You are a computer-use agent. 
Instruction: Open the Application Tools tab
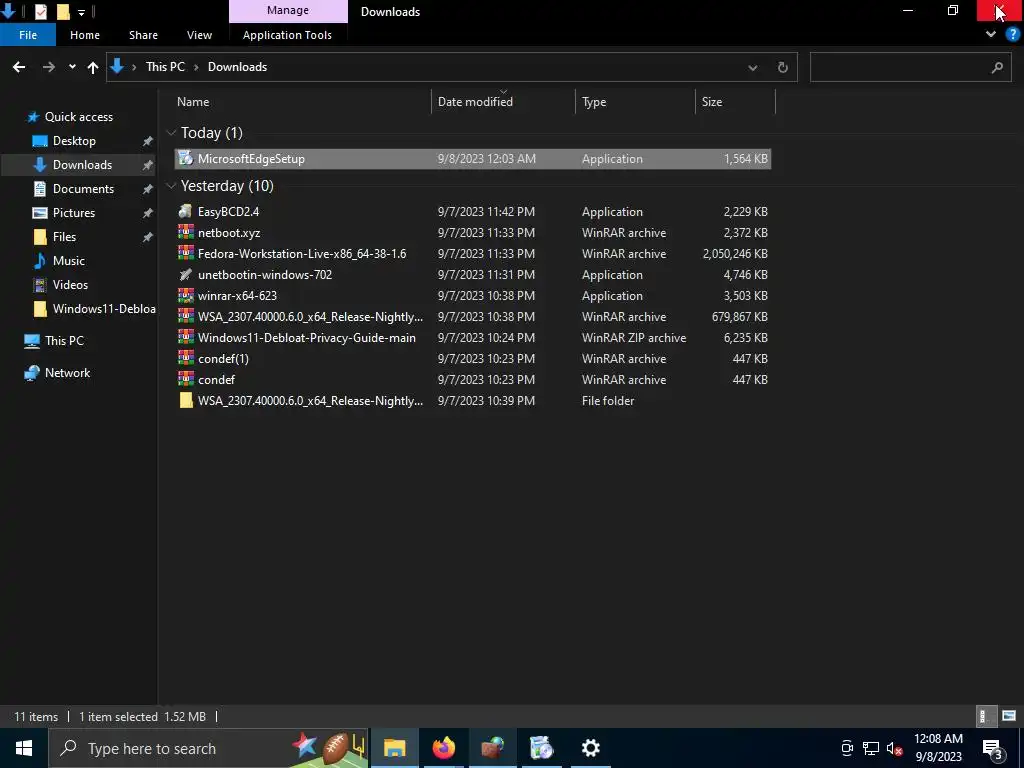[x=287, y=35]
